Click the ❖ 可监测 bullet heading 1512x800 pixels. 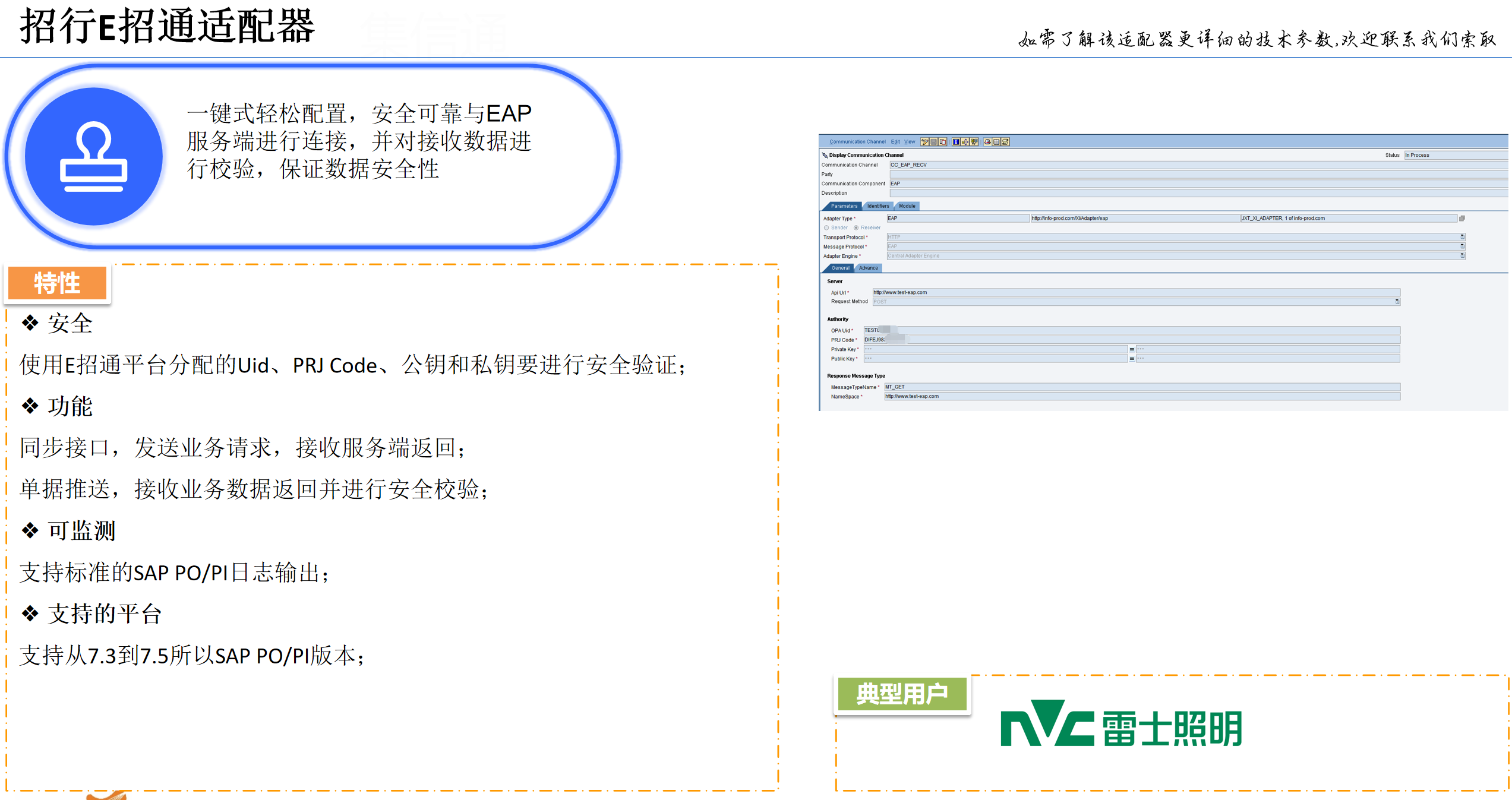68,531
